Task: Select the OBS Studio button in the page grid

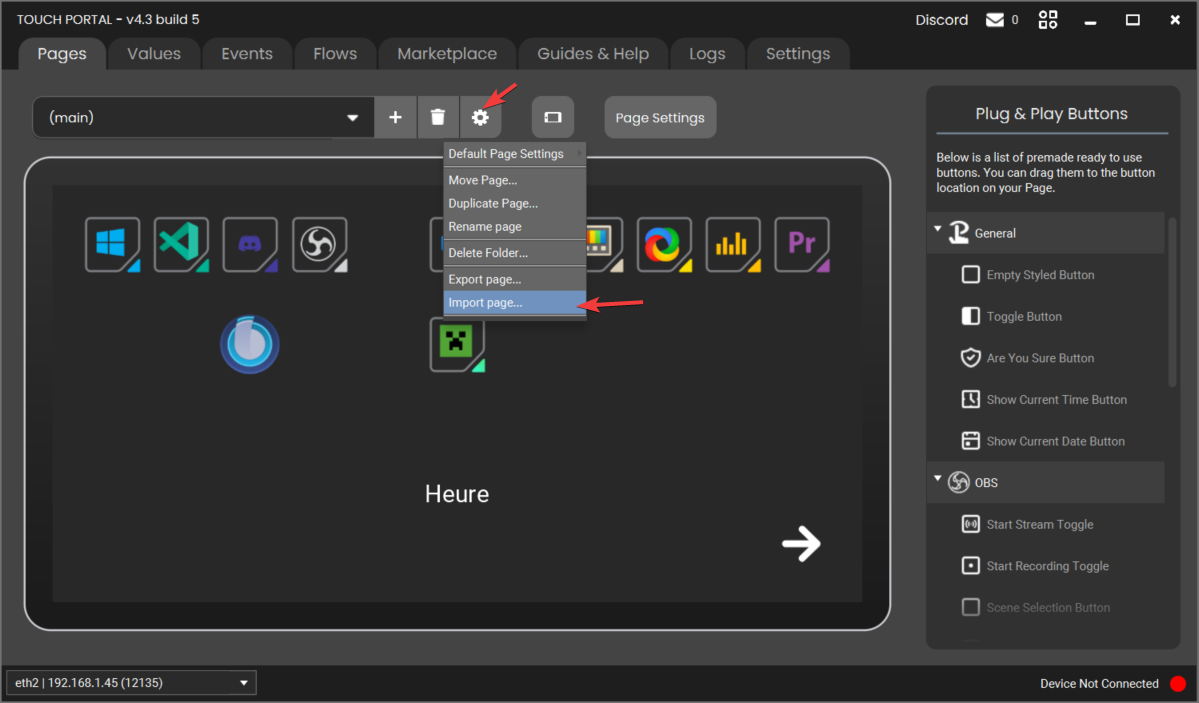Action: click(x=320, y=245)
